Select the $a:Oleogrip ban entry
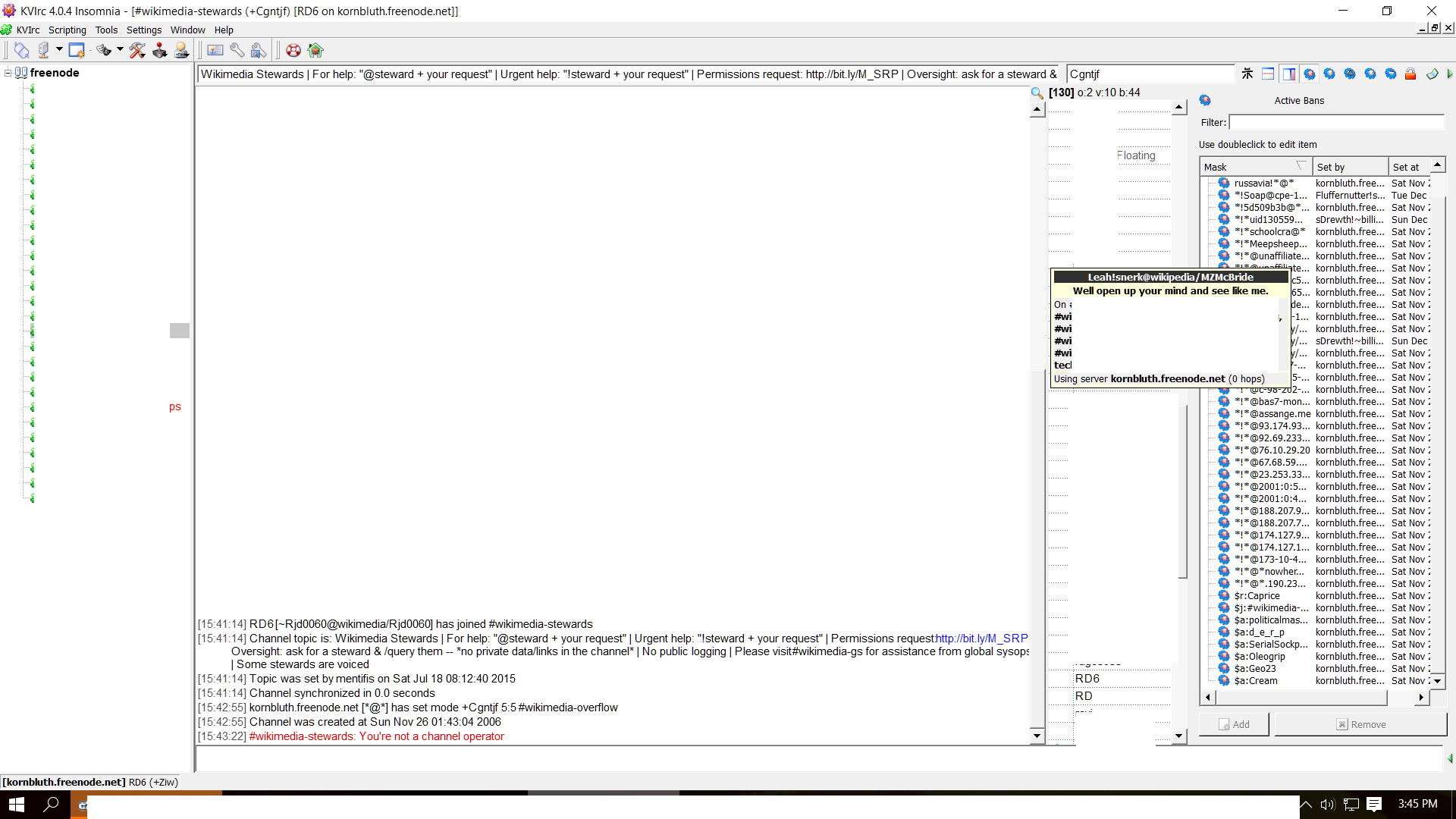1456x819 pixels. pyautogui.click(x=1260, y=656)
